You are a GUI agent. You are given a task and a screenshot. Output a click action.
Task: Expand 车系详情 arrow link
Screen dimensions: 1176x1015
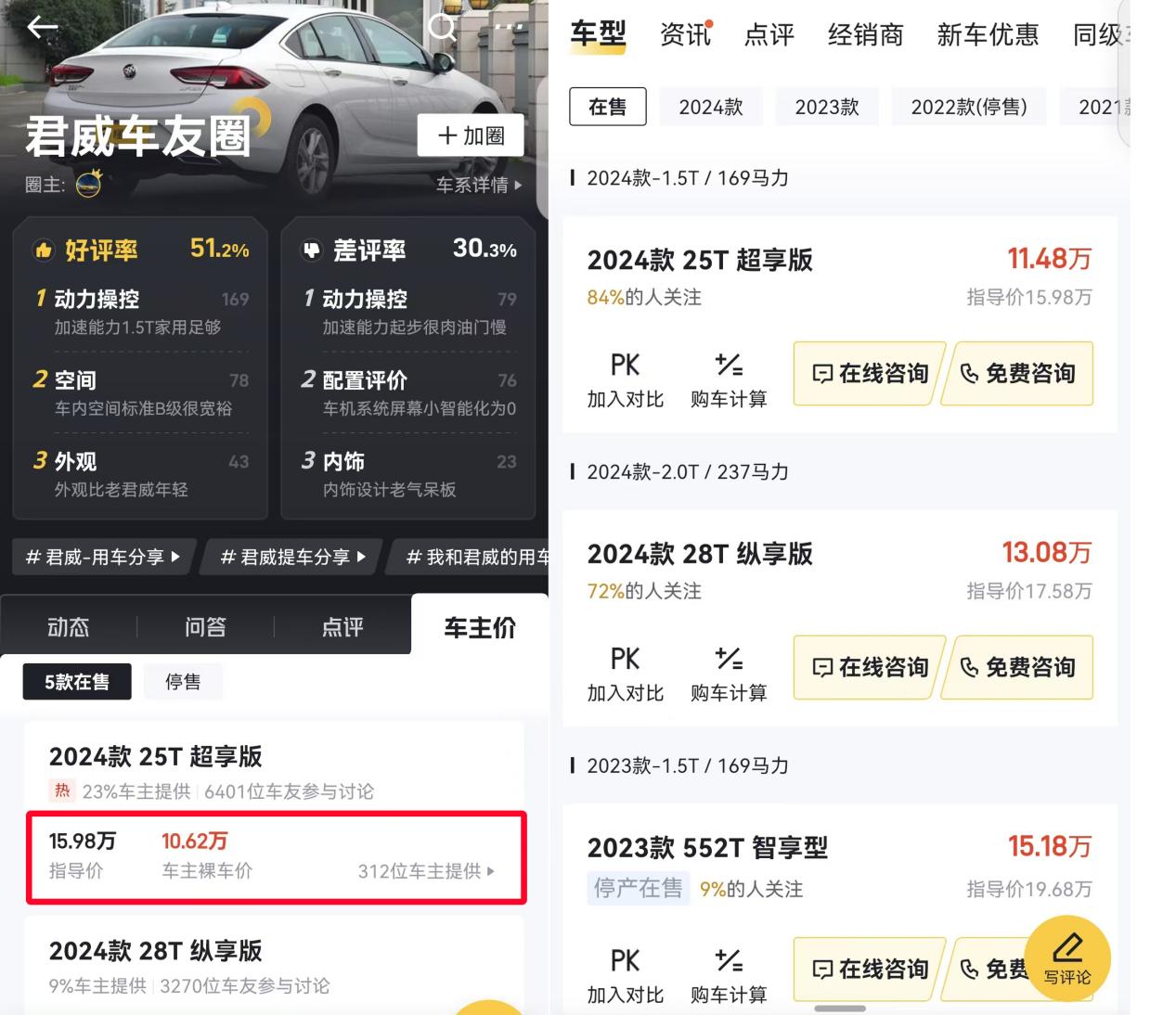point(479,185)
